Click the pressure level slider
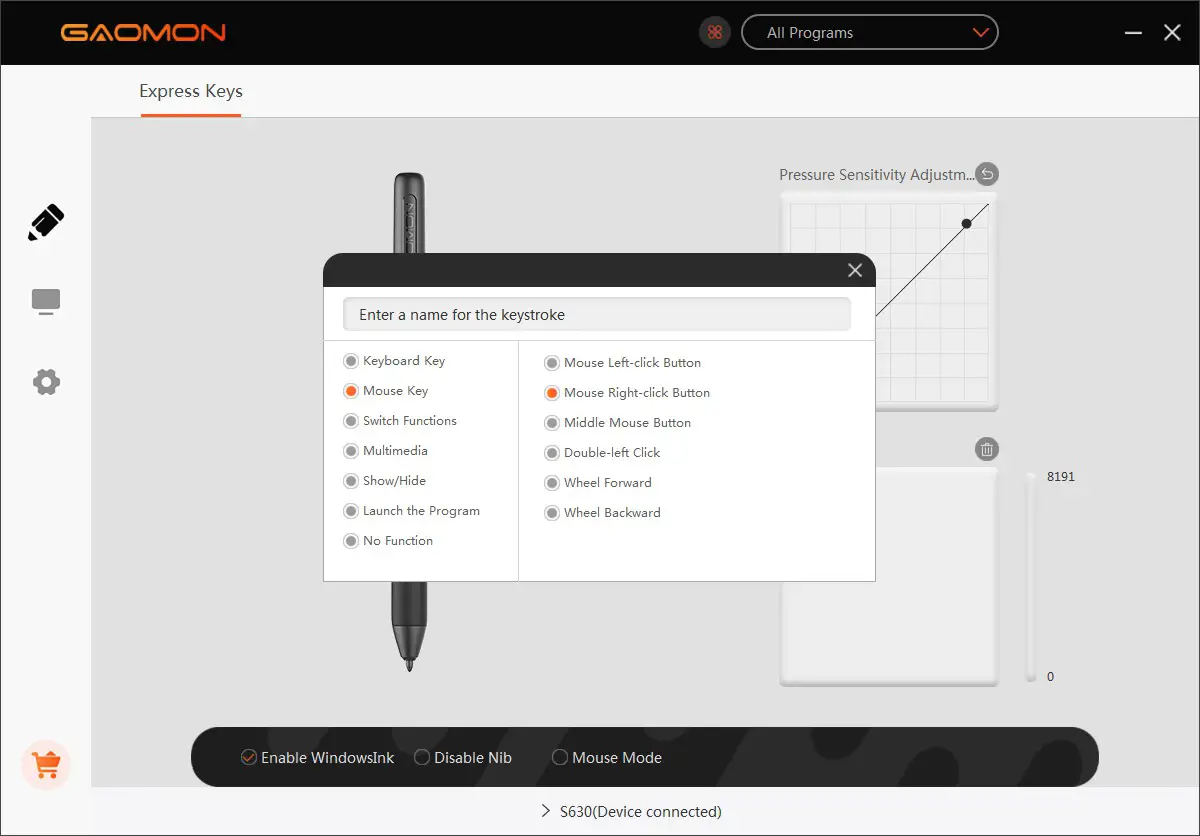The image size is (1200, 836). pyautogui.click(x=1030, y=575)
